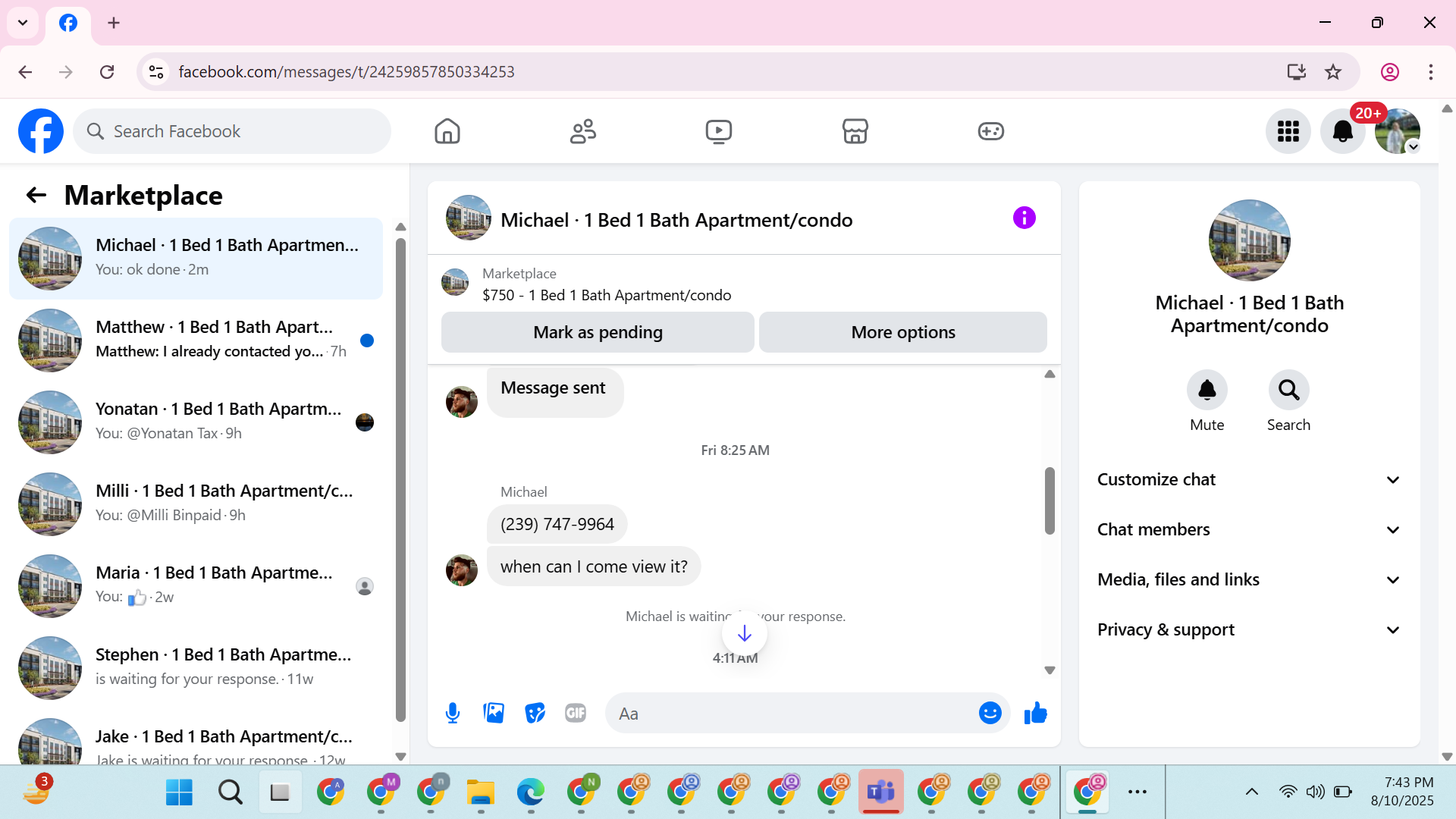Open the sticker picker icon
The image size is (1456, 819).
tap(535, 713)
